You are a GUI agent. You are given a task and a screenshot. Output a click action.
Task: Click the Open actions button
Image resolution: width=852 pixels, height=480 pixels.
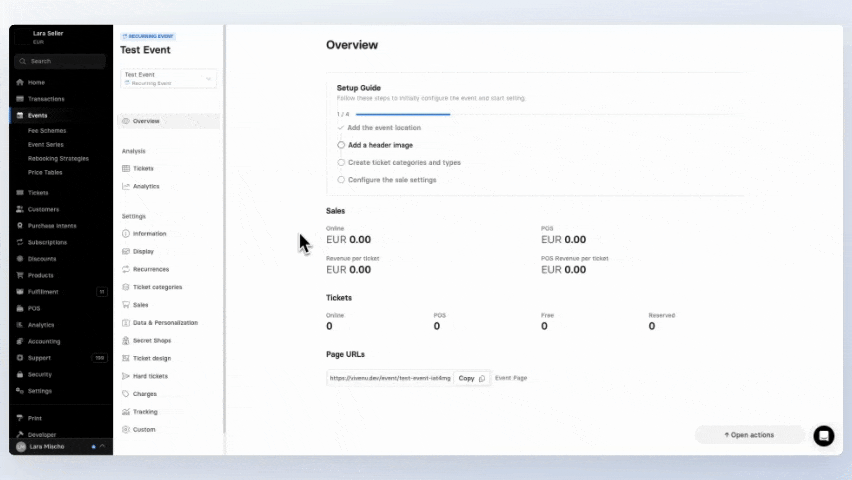pyautogui.click(x=750, y=435)
